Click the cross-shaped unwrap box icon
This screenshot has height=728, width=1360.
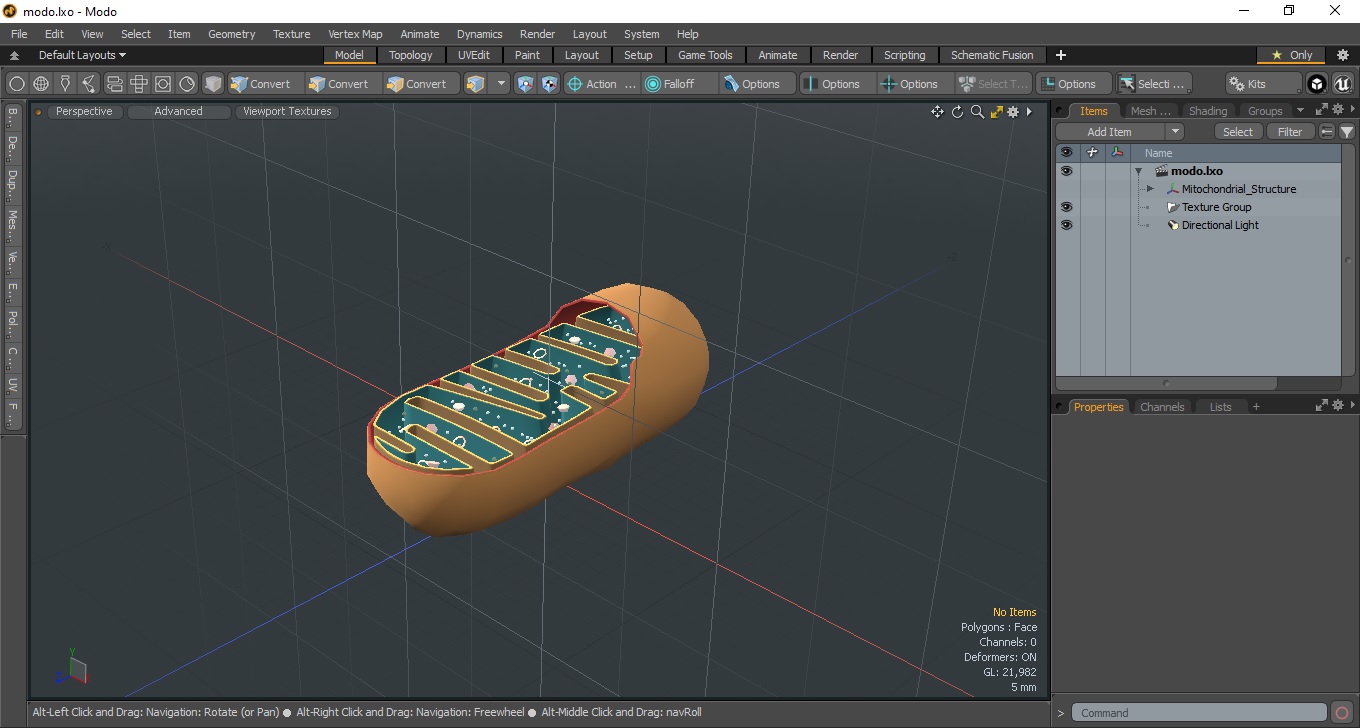pos(138,84)
